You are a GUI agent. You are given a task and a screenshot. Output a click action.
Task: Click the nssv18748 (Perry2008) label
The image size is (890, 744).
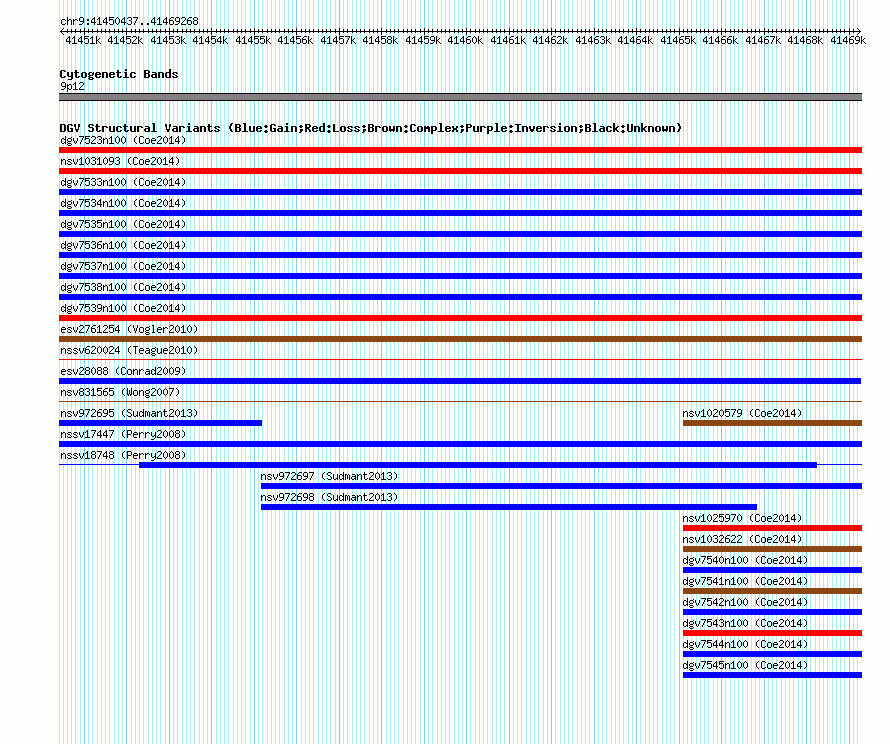click(x=123, y=455)
